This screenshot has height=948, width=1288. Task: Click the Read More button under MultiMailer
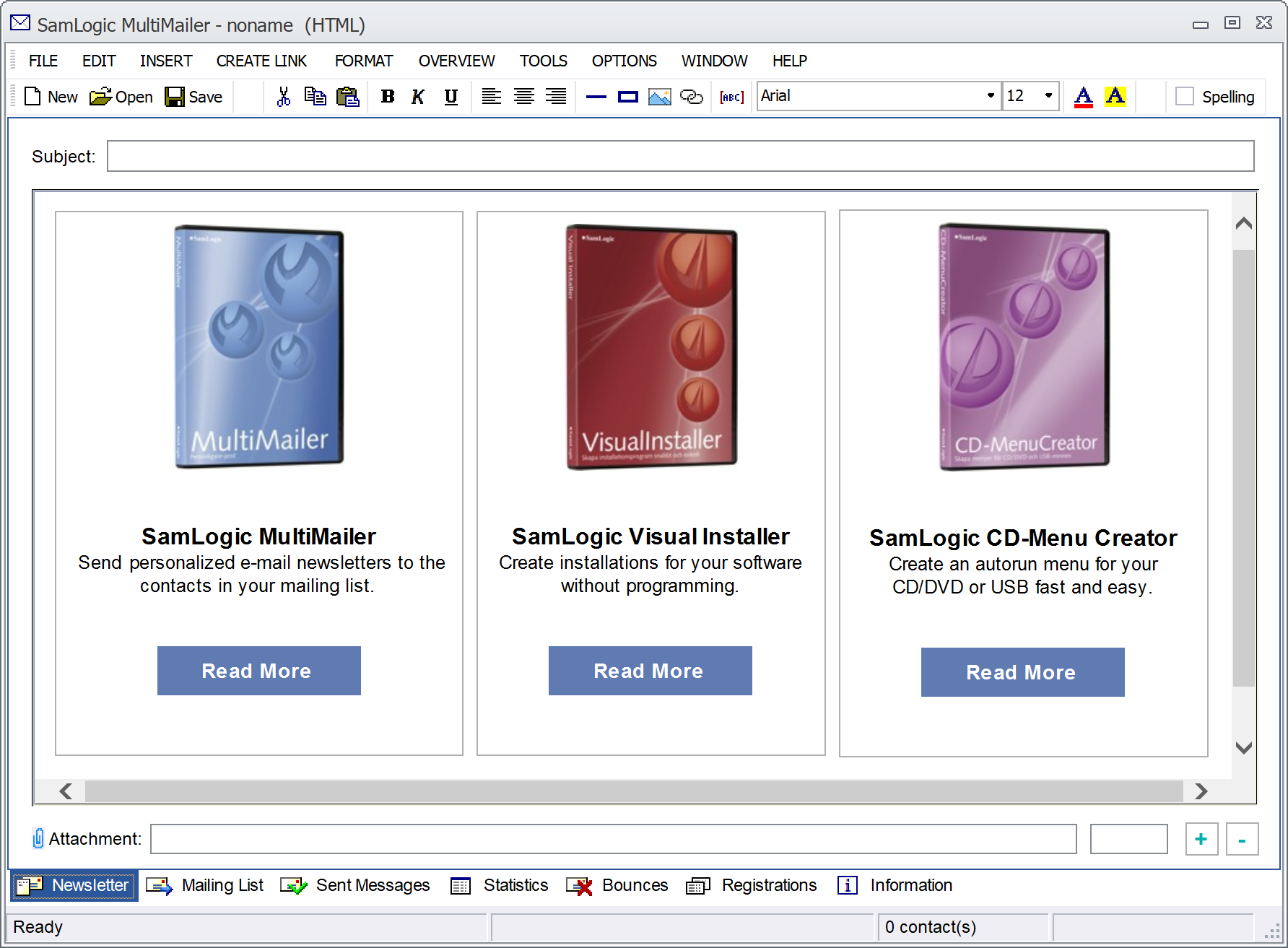(259, 671)
